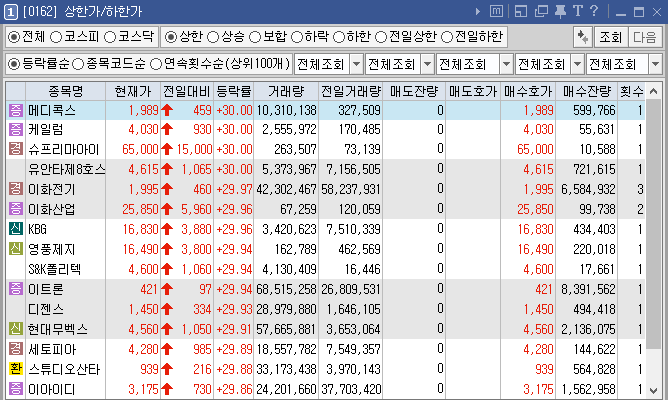Sort by 거래량 column header
This screenshot has height=400, width=668.
click(286, 91)
